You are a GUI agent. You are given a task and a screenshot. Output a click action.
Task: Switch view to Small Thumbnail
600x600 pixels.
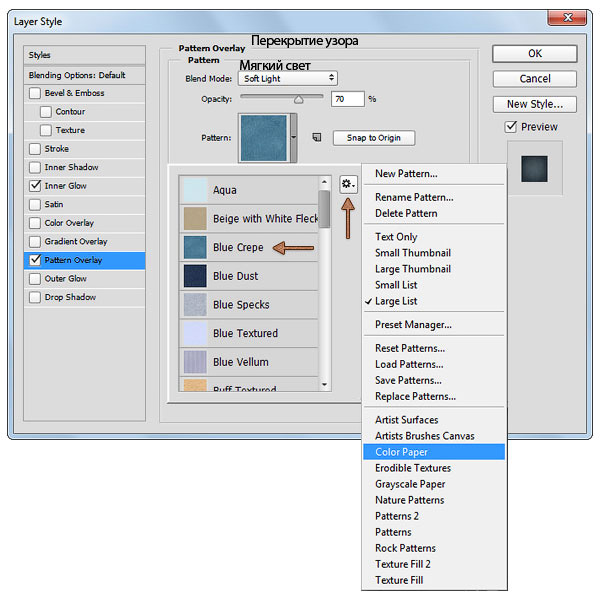pyautogui.click(x=413, y=253)
